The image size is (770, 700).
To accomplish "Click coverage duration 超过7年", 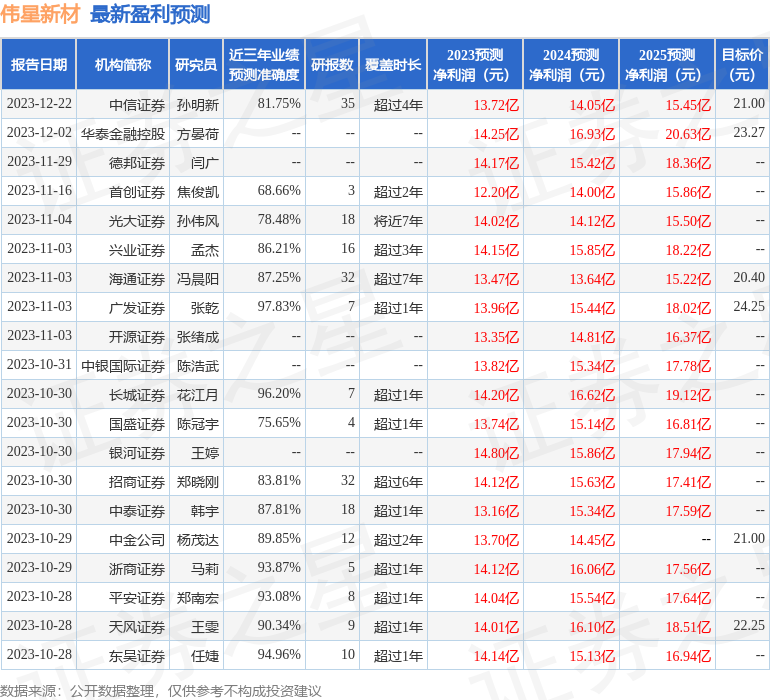I will 398,279.
